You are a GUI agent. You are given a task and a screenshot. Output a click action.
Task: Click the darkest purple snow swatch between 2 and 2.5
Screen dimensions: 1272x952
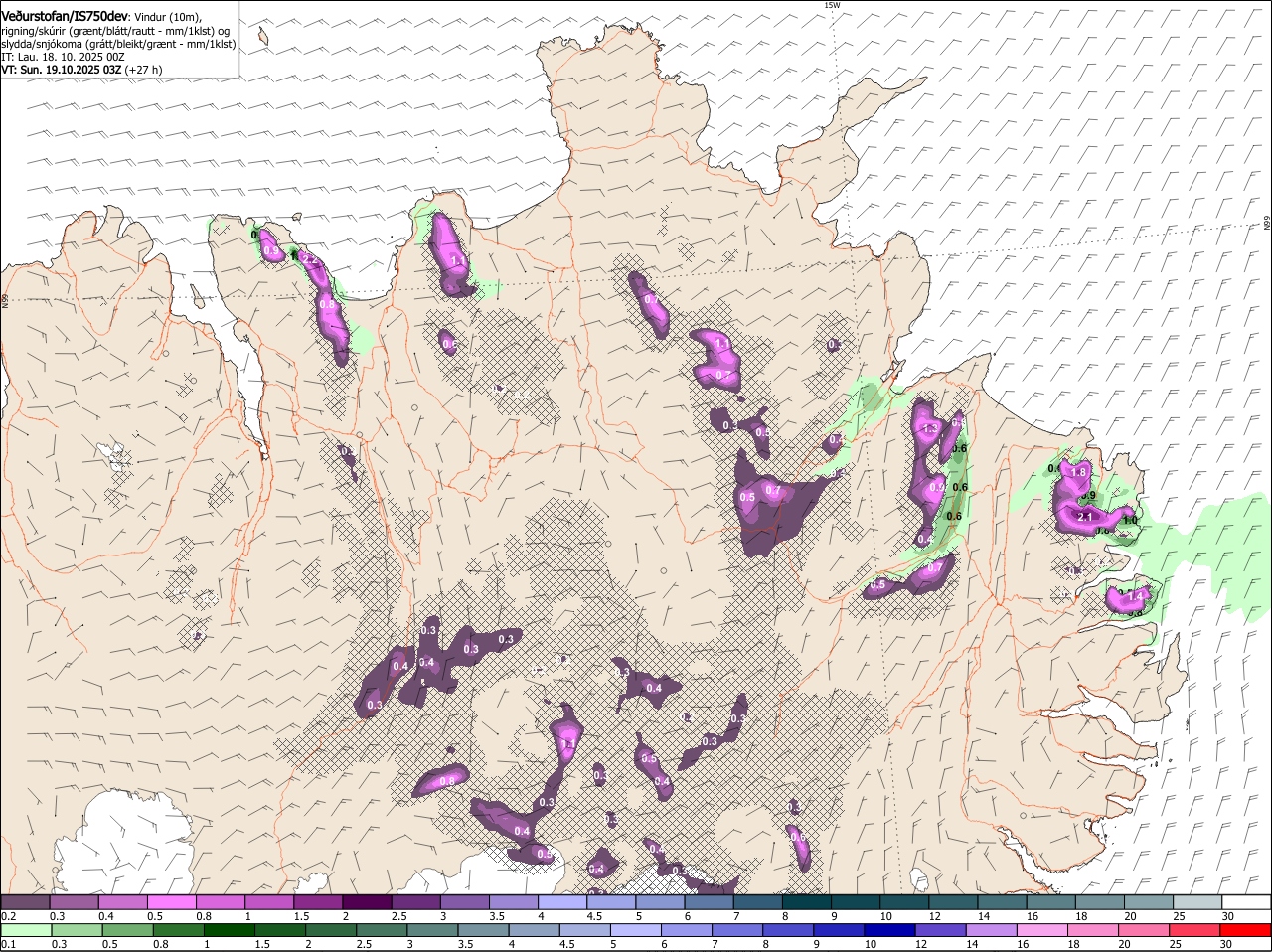367,902
